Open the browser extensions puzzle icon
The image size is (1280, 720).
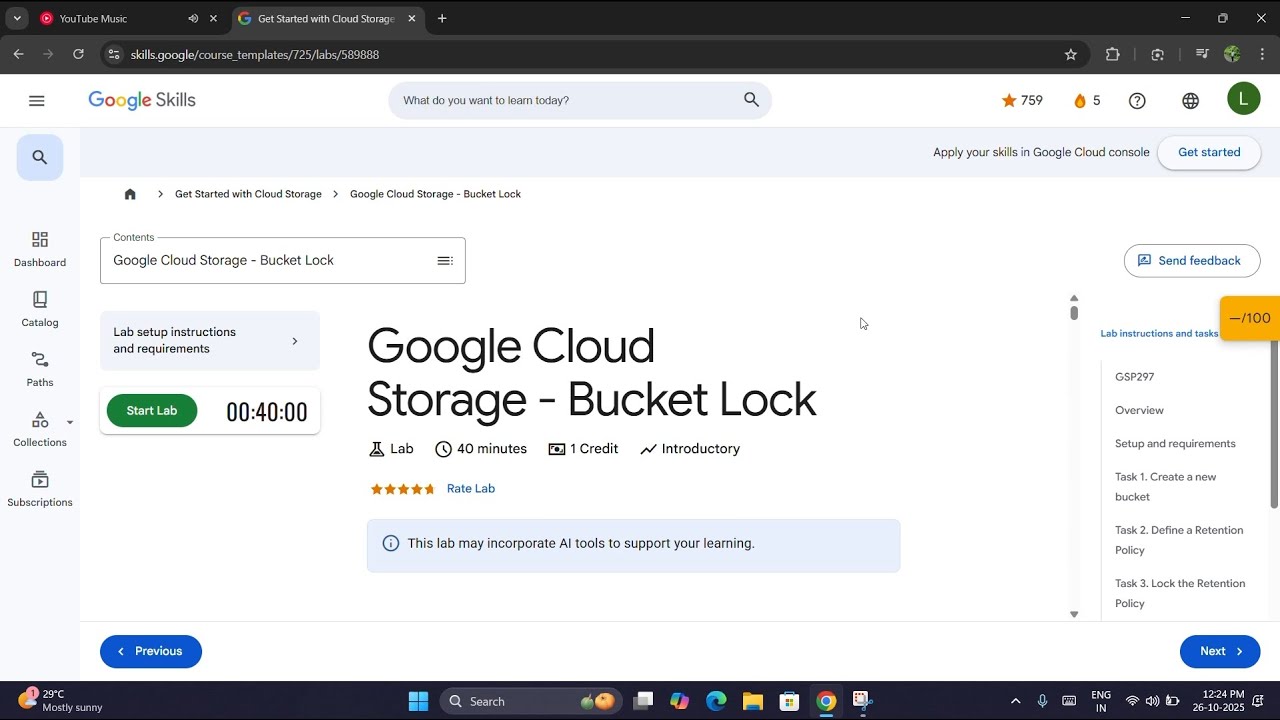click(1113, 54)
